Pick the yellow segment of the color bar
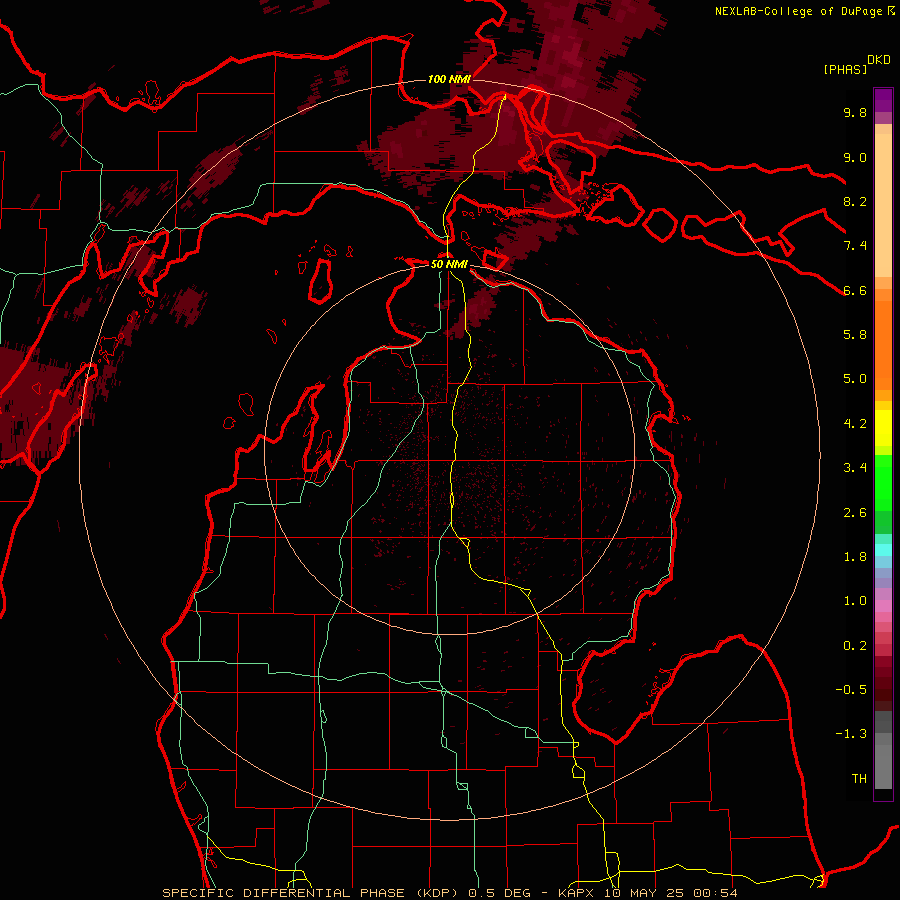The height and width of the screenshot is (900, 900). 883,428
